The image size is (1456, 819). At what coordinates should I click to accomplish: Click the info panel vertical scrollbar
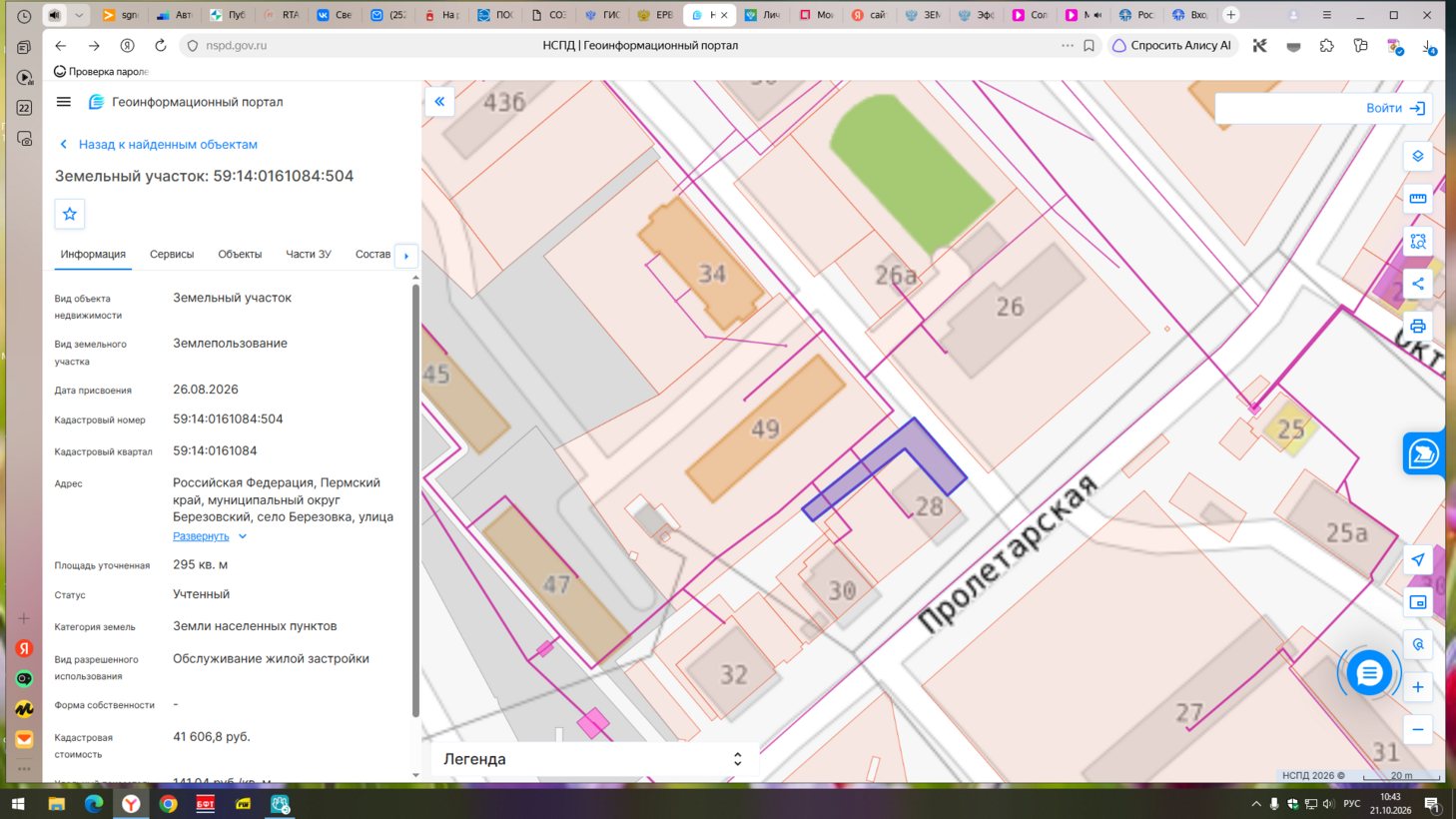coord(415,501)
